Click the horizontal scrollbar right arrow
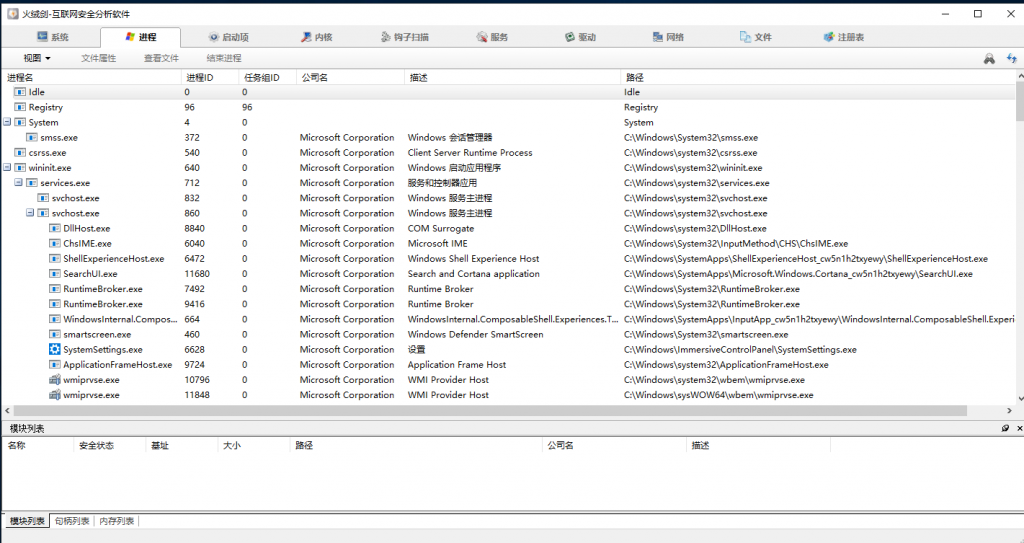 pyautogui.click(x=1009, y=410)
